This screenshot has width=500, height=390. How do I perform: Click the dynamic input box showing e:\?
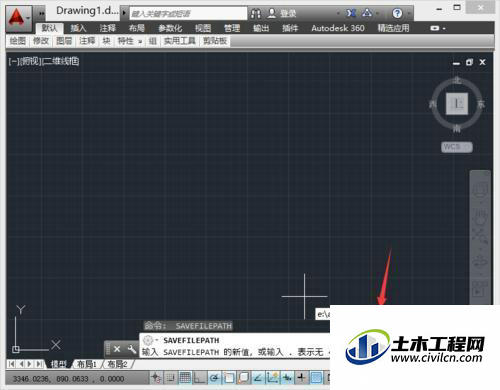[x=323, y=314]
